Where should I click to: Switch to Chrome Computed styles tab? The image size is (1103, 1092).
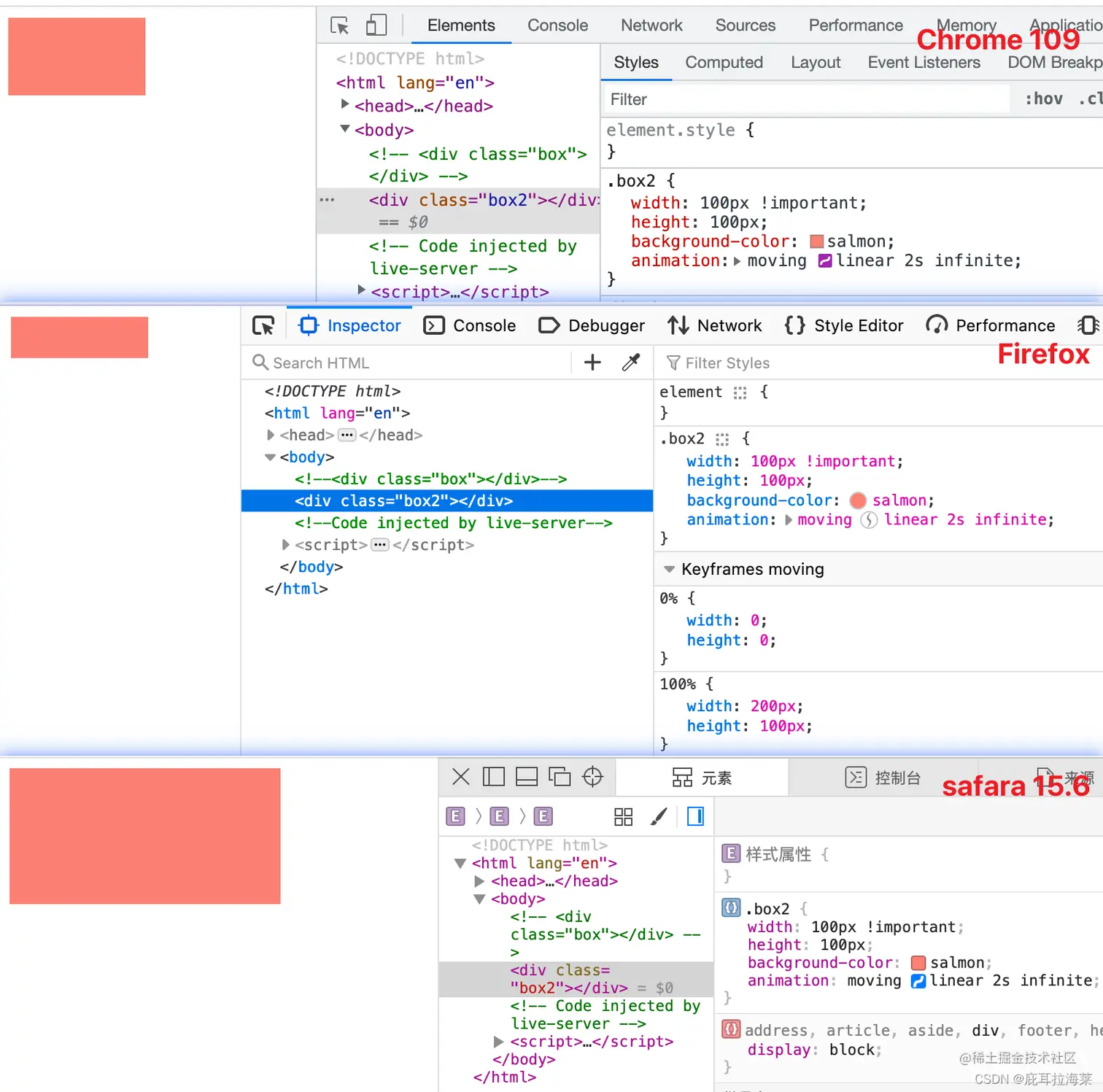[x=724, y=63]
